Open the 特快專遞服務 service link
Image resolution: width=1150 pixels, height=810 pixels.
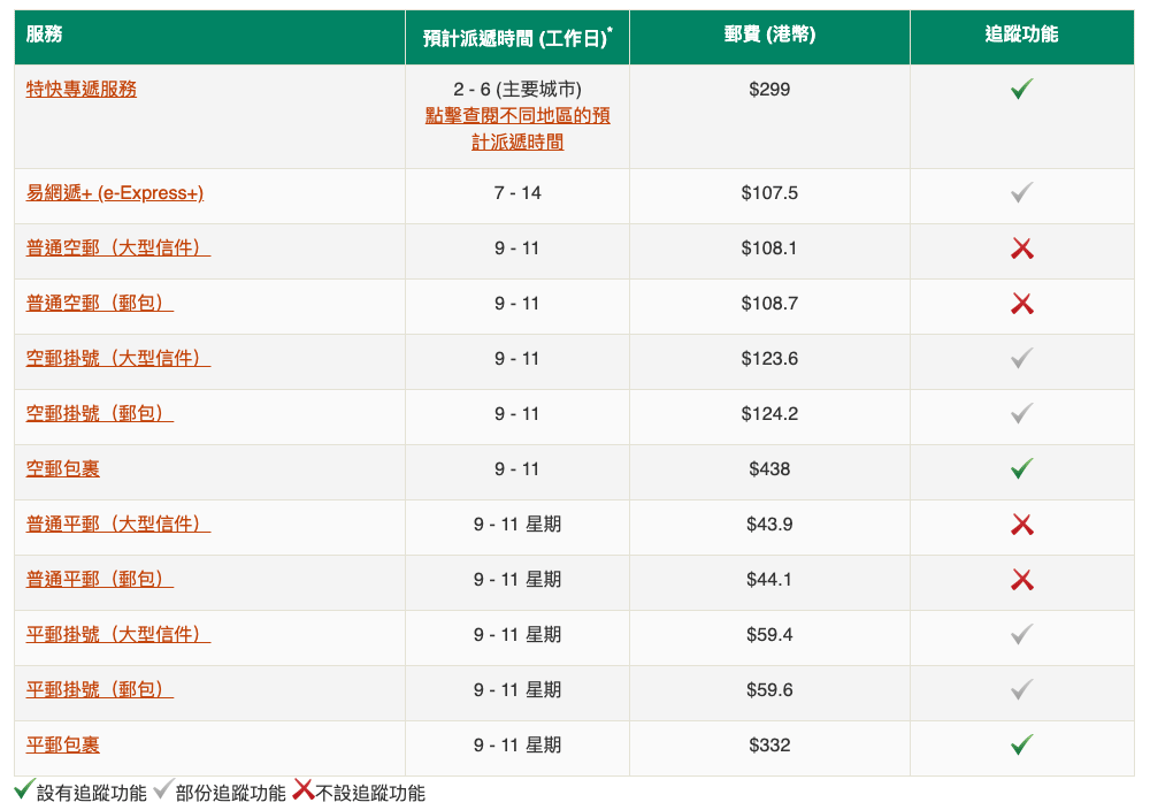coord(81,89)
